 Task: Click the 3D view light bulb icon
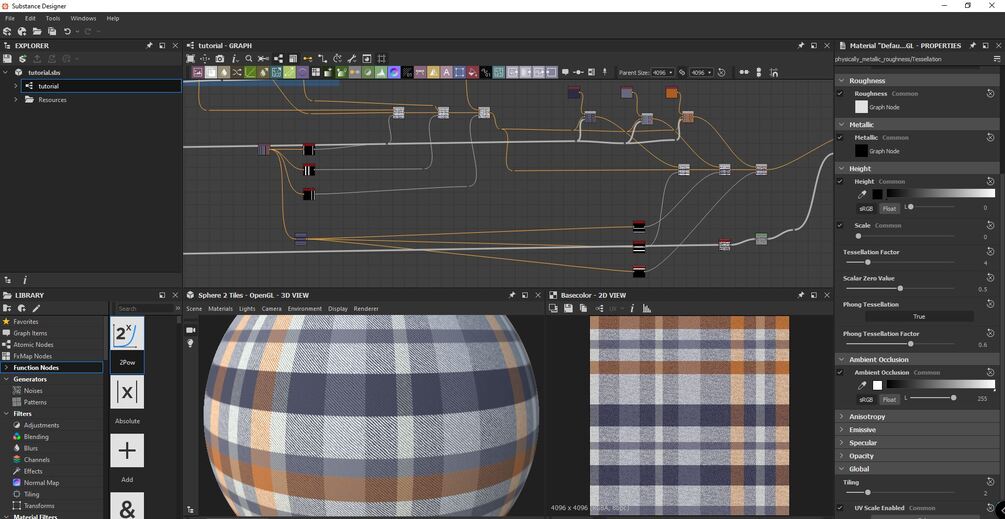tap(190, 343)
